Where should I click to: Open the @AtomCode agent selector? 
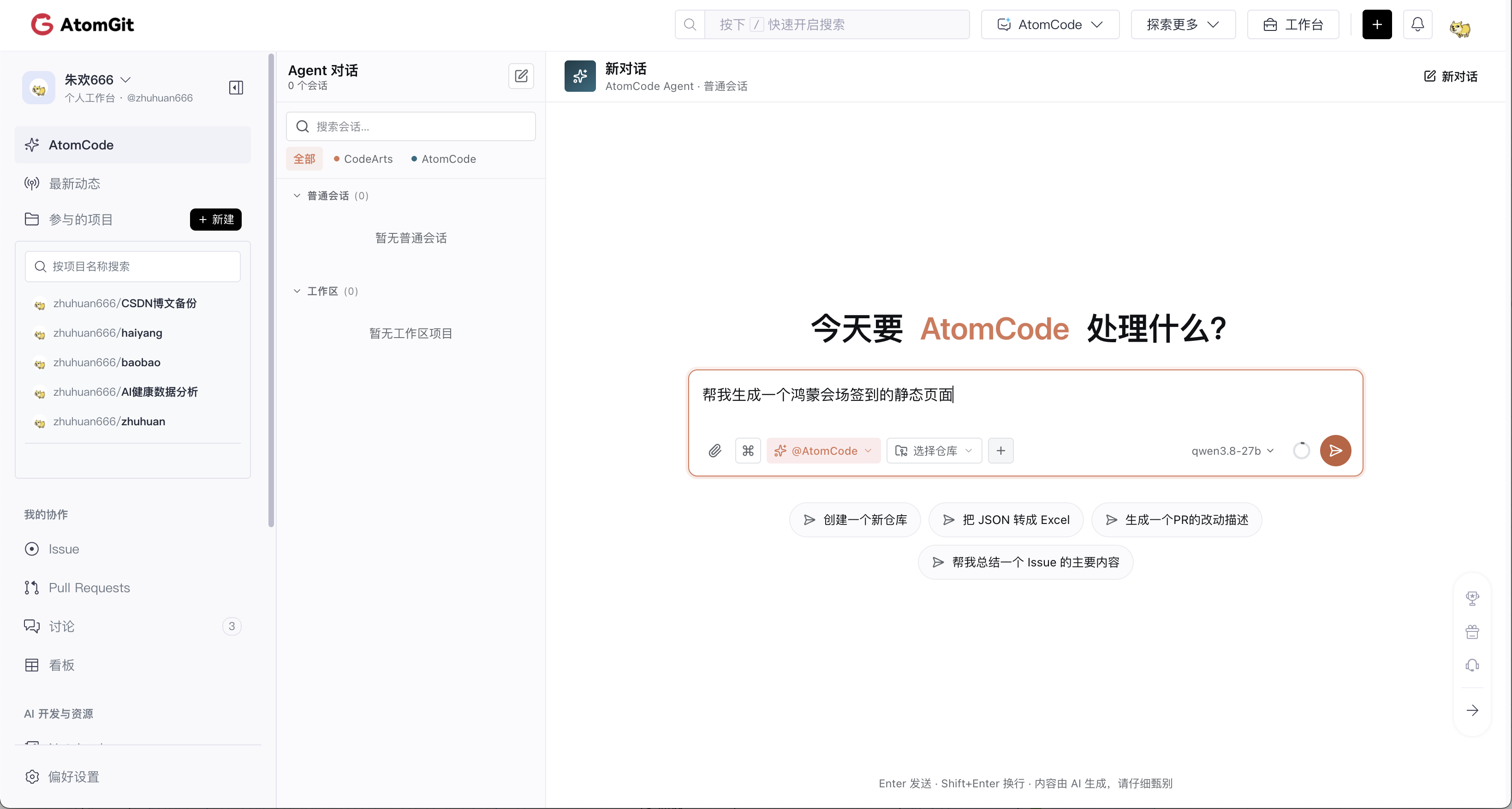point(823,451)
